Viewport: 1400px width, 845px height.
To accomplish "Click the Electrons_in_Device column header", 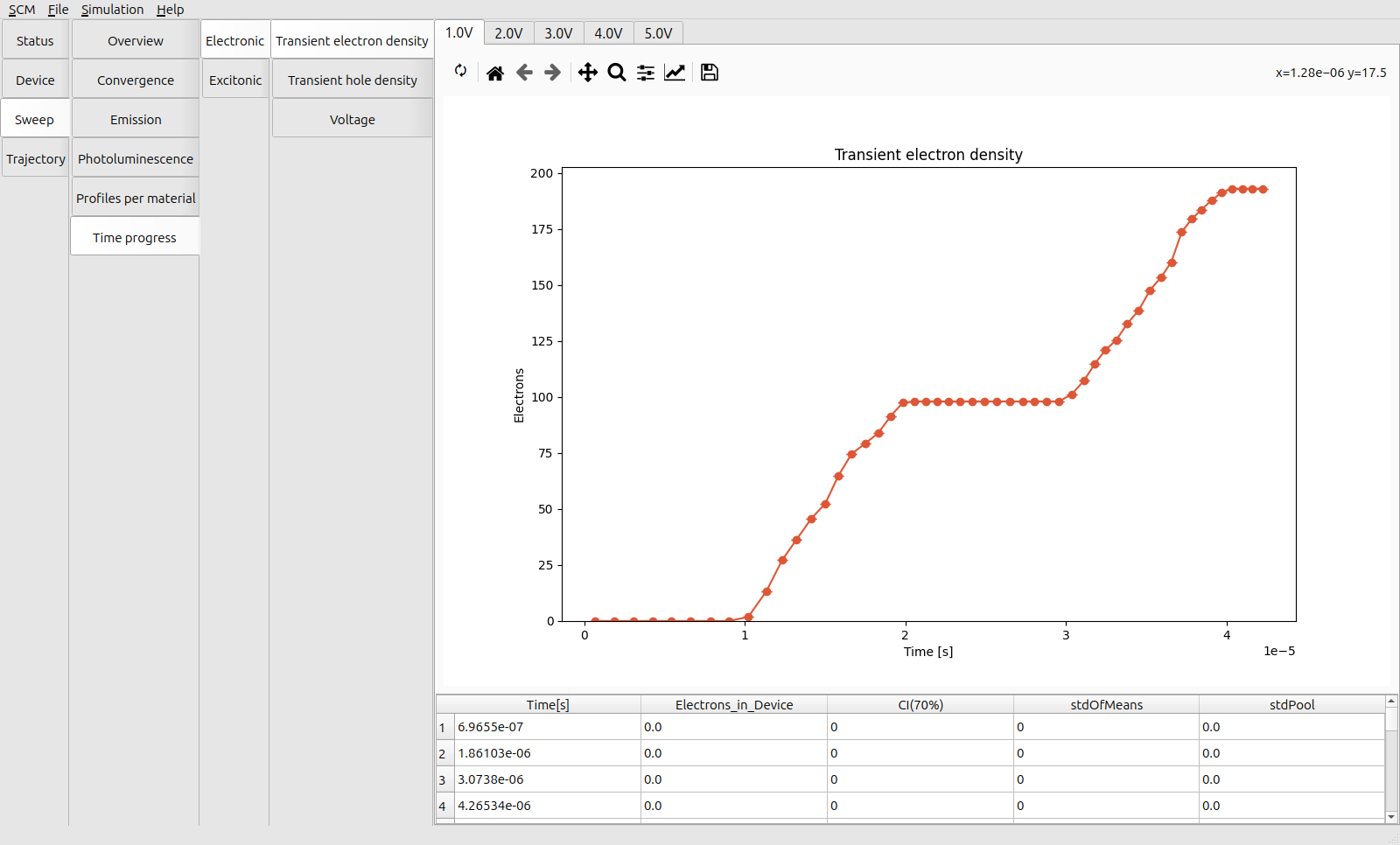I will pyautogui.click(x=733, y=705).
